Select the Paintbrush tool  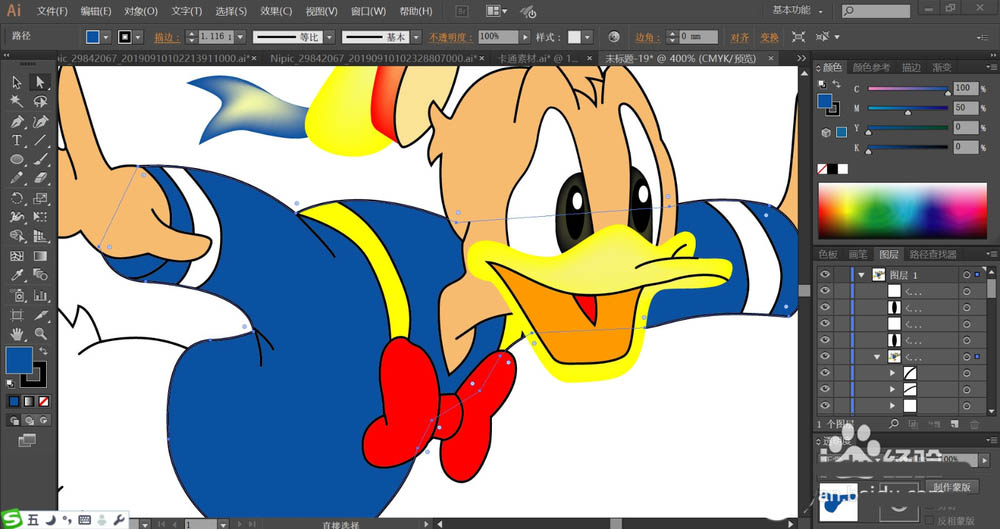click(x=40, y=159)
